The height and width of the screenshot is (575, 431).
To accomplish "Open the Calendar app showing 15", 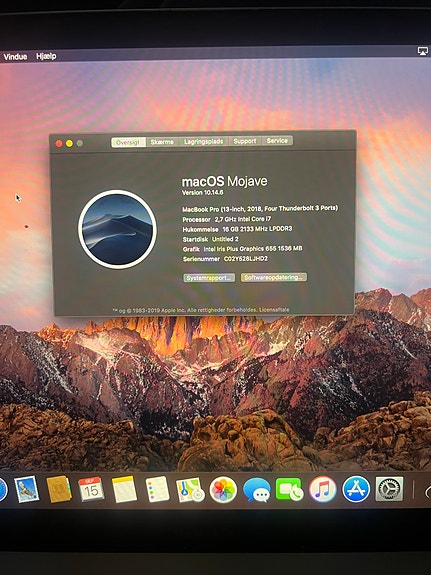I will click(x=91, y=489).
